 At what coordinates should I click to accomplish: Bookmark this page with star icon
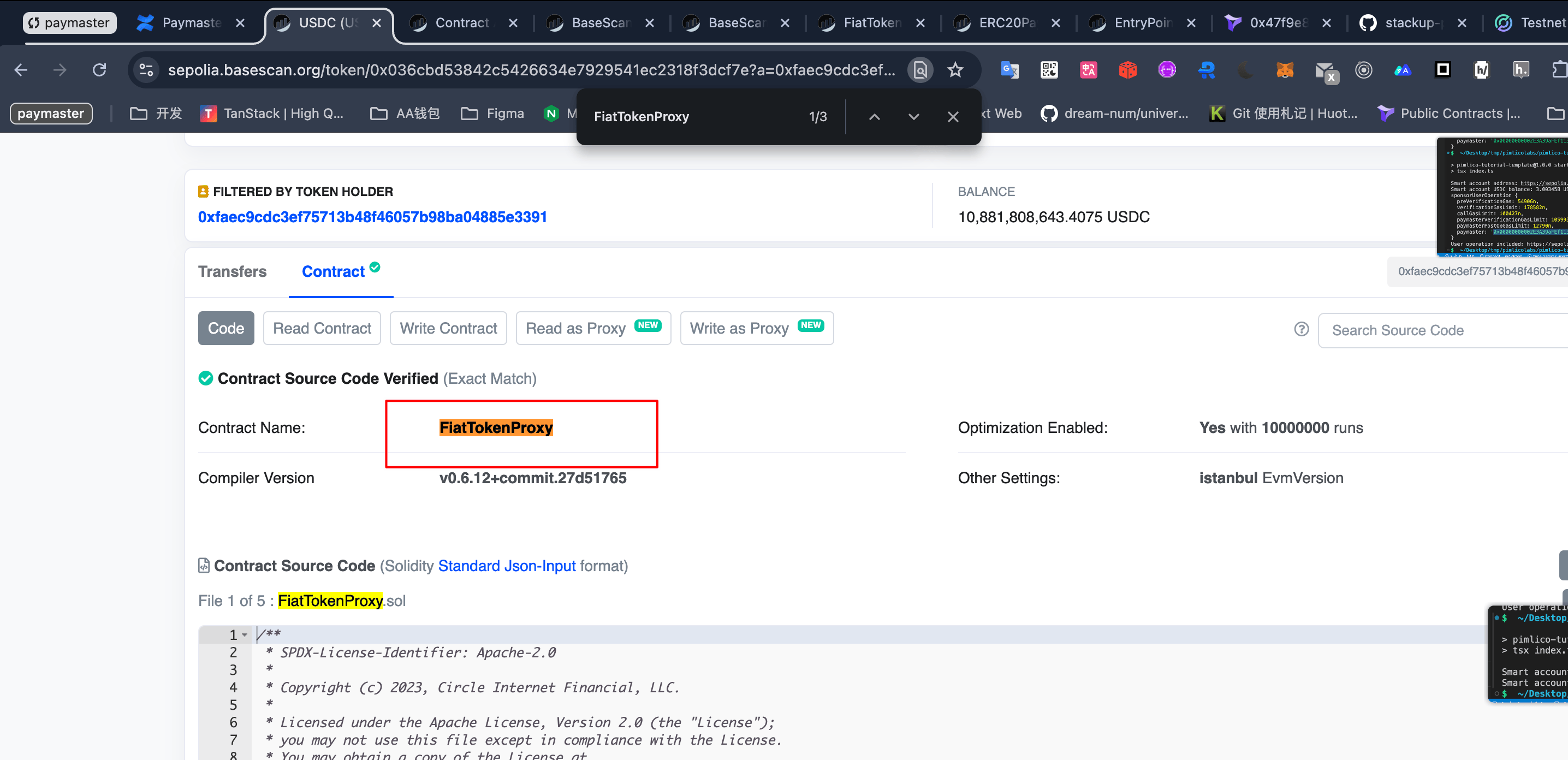[x=955, y=70]
